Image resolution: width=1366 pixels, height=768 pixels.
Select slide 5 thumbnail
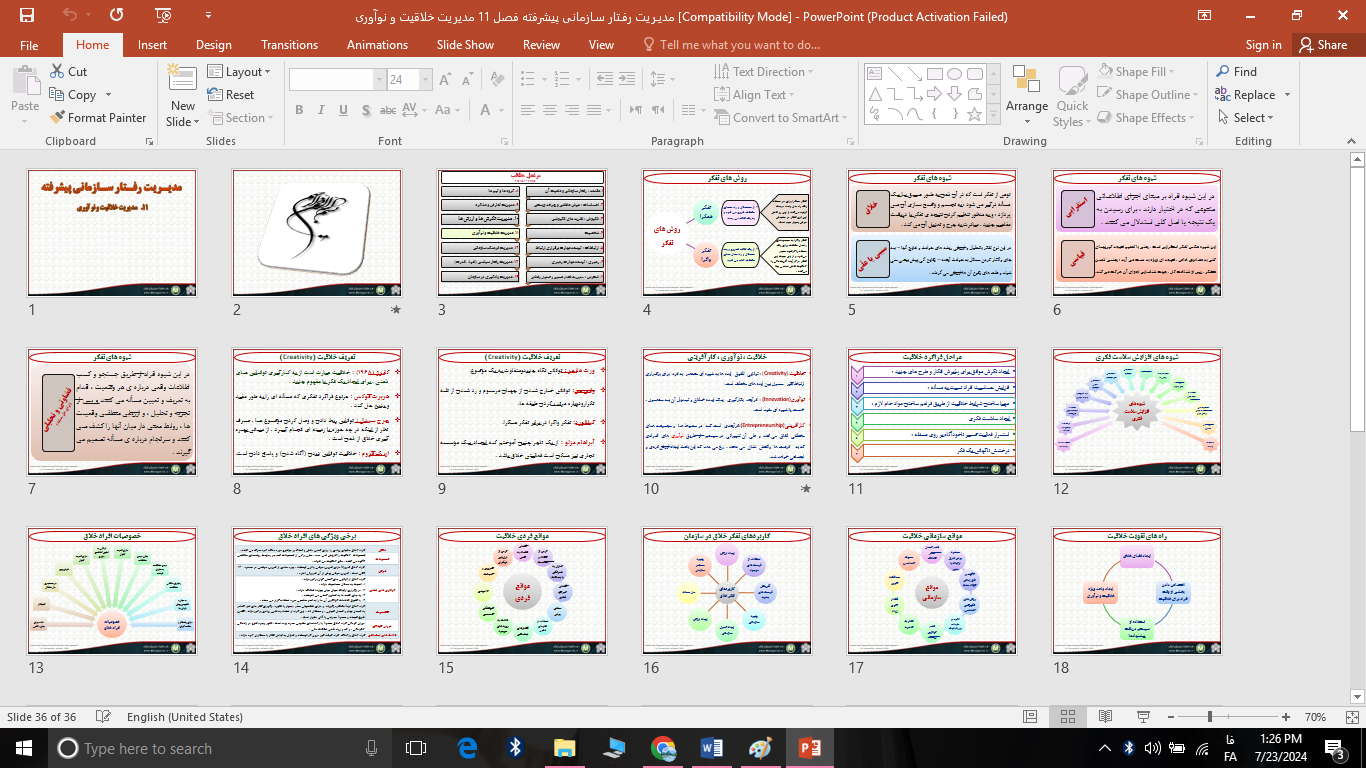click(930, 232)
